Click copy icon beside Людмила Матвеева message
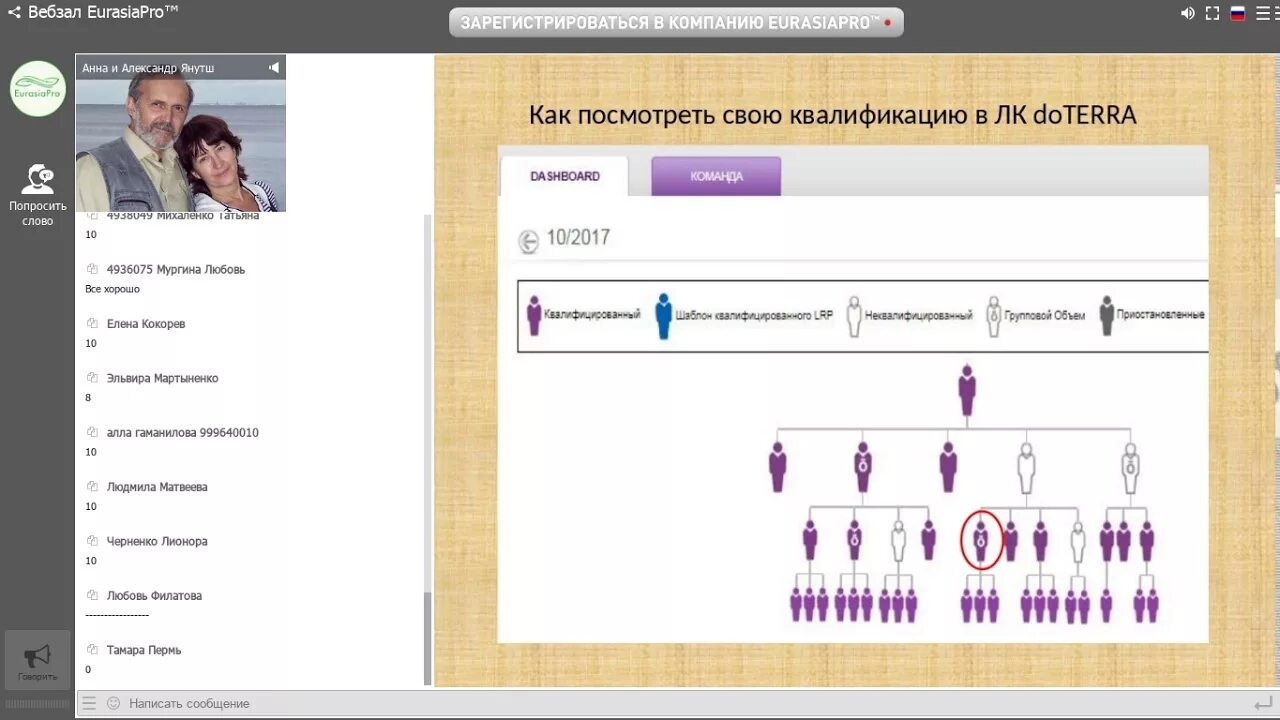This screenshot has width=1280, height=720. coord(93,486)
